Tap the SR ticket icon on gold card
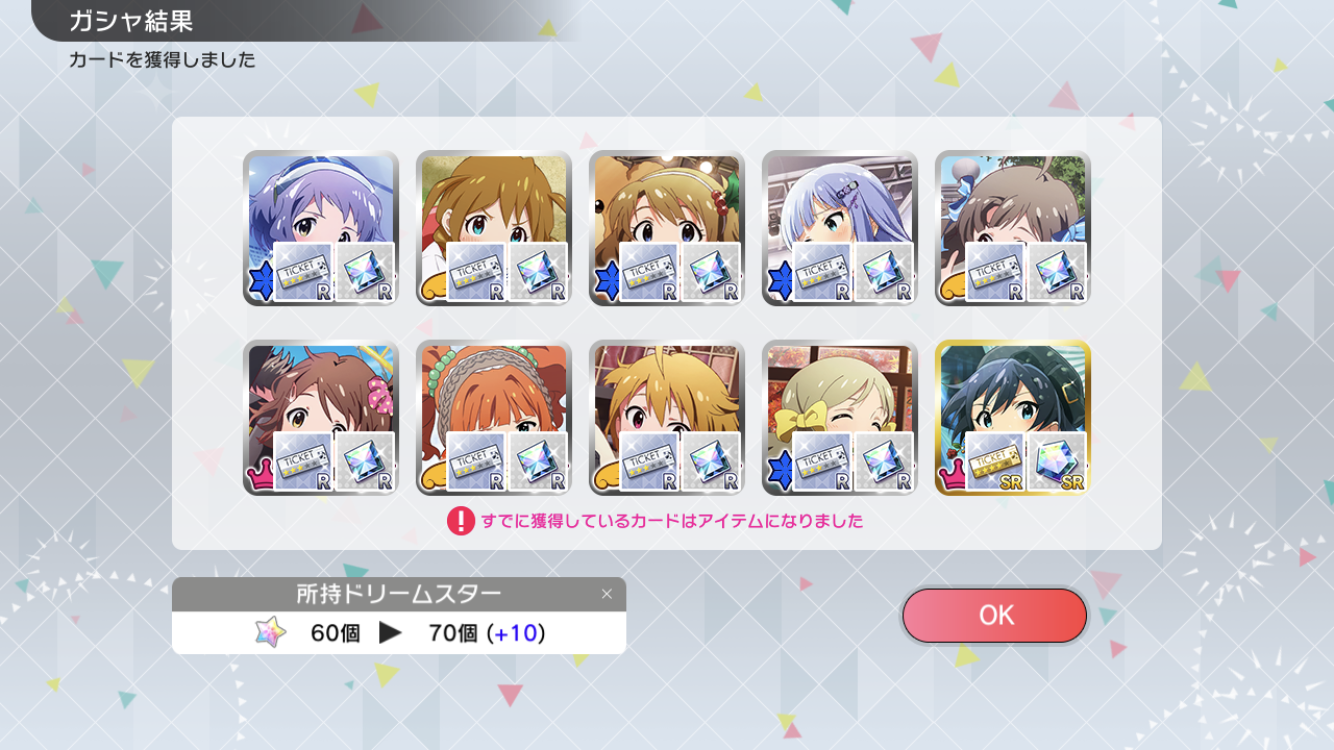The image size is (1334, 750). pos(995,462)
